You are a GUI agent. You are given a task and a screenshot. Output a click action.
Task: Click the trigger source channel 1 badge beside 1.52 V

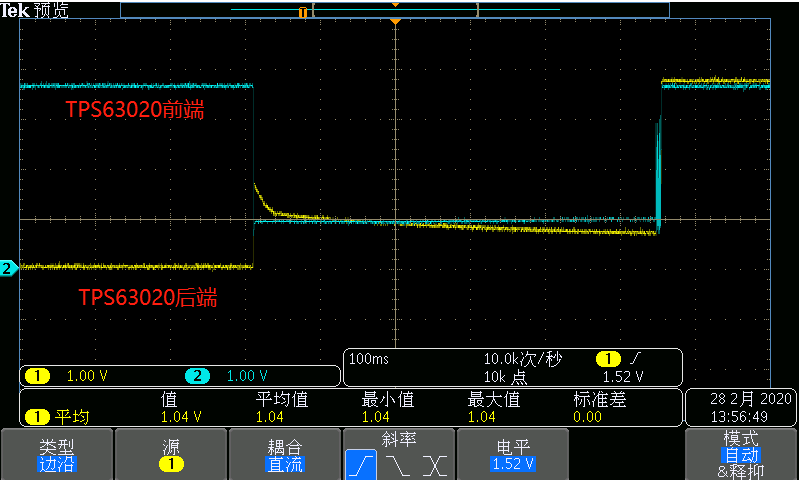608,359
